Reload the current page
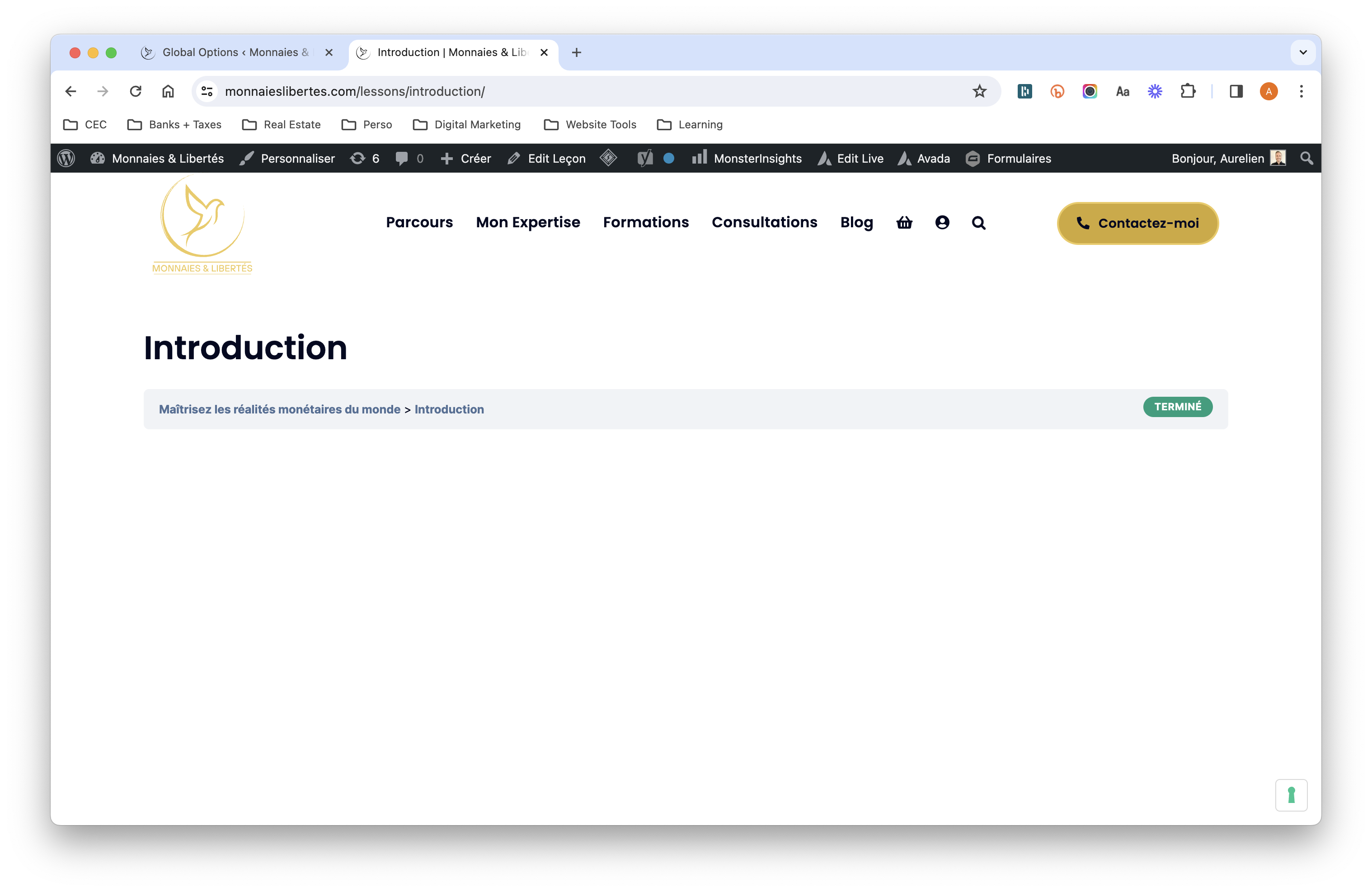The width and height of the screenshot is (1372, 892). click(x=136, y=91)
